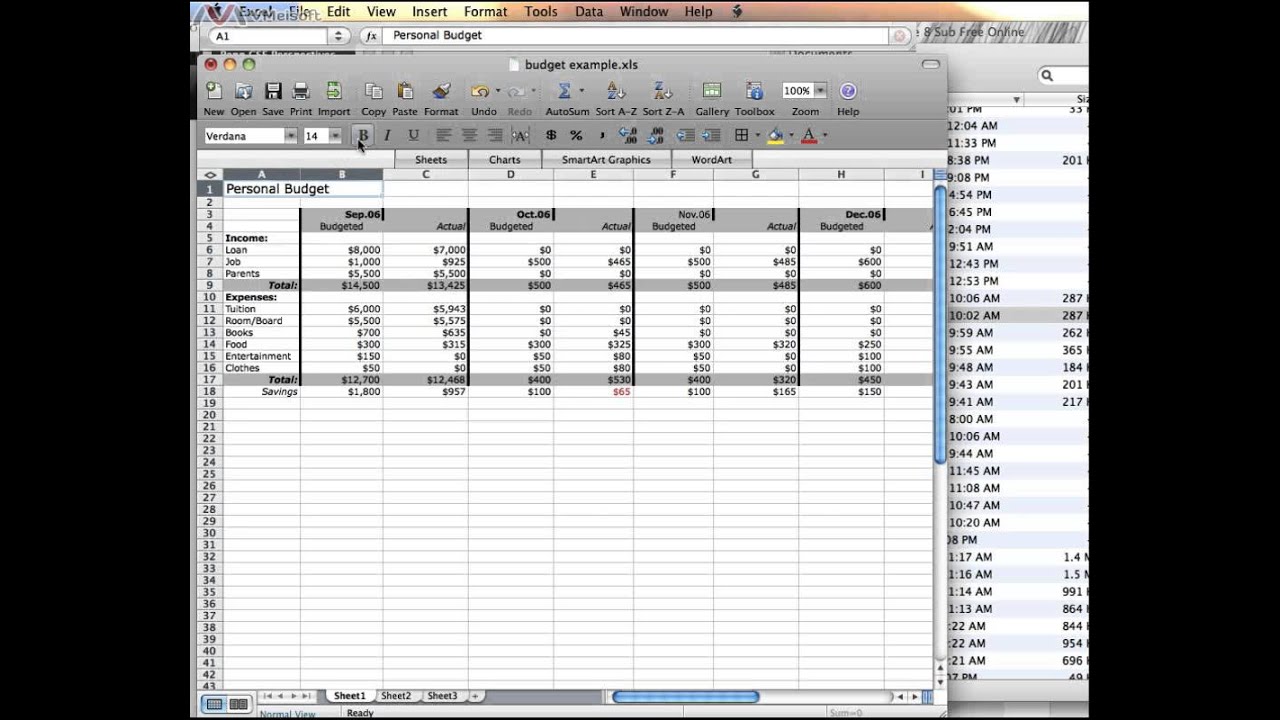Image resolution: width=1280 pixels, height=720 pixels.
Task: Click the increase indent icon
Action: point(711,135)
